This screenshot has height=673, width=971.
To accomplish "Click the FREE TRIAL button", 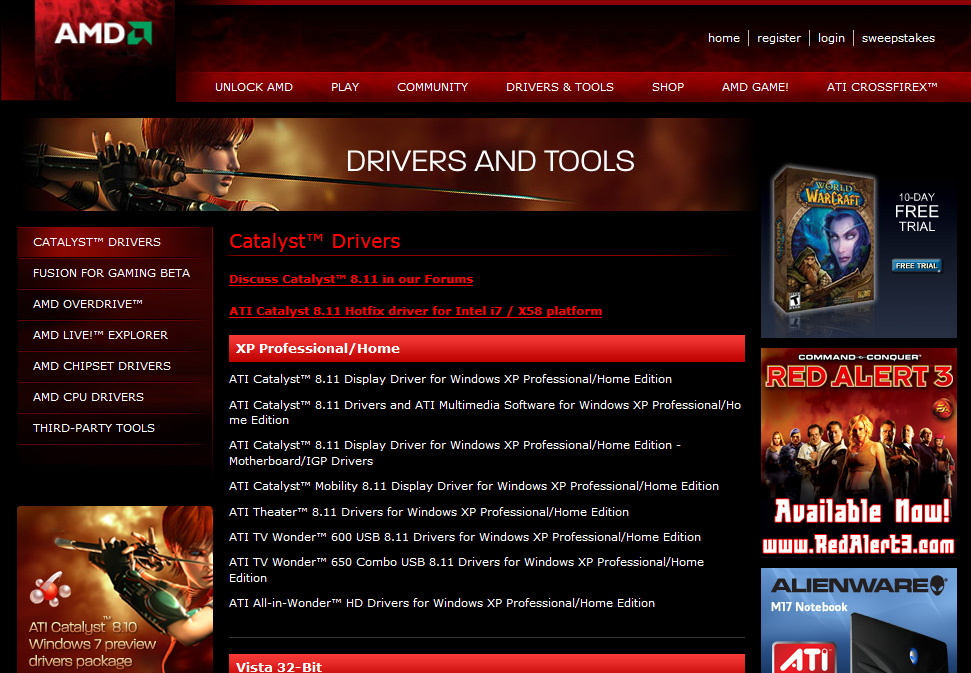I will click(x=917, y=266).
